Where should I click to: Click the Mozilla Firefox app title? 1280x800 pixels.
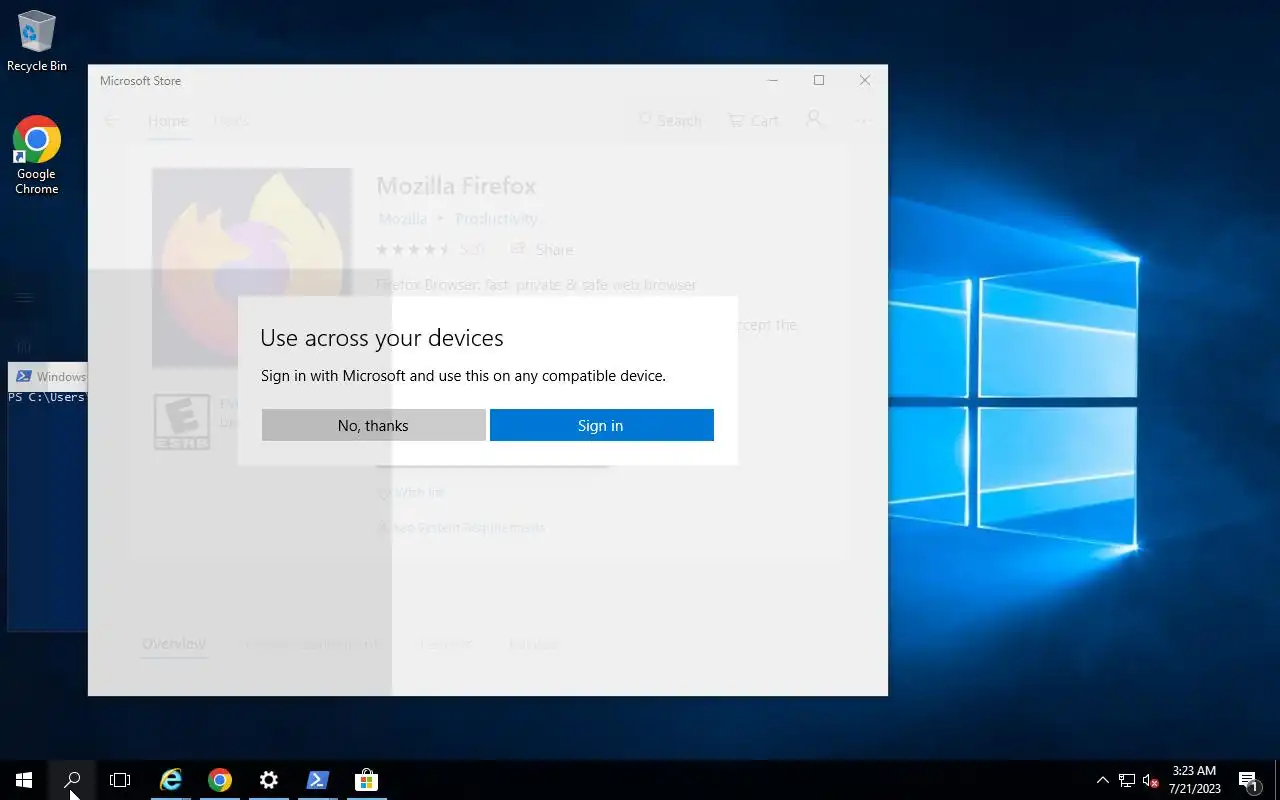click(456, 185)
